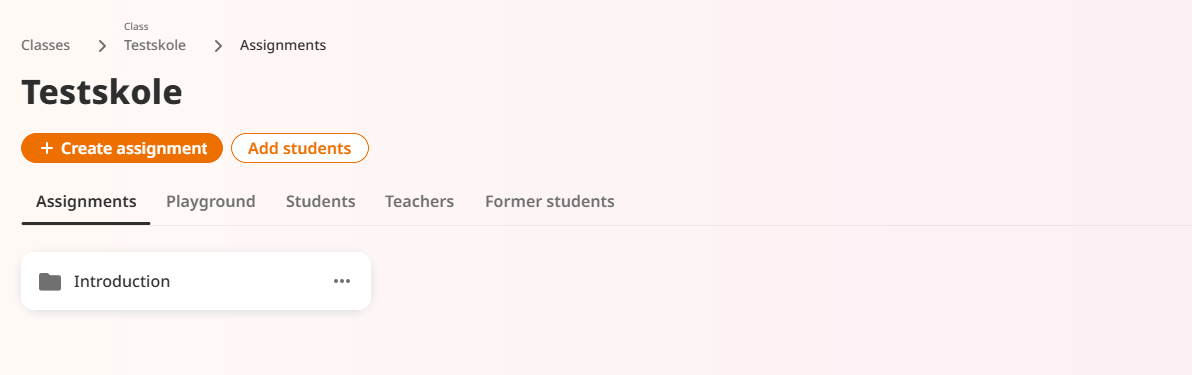The image size is (1192, 375).
Task: Click the Create assignment button label
Action: [134, 148]
